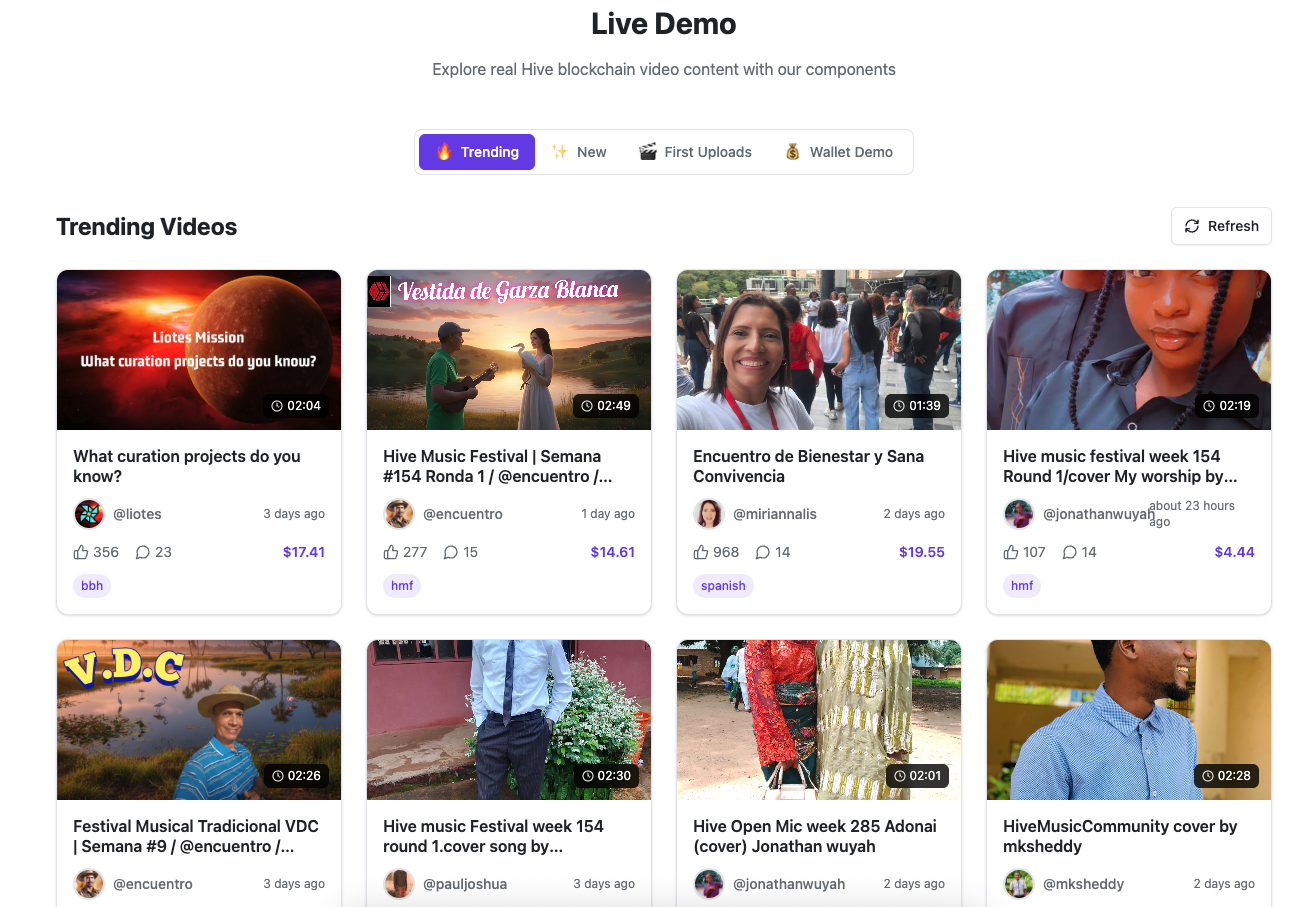Image resolution: width=1306 pixels, height=907 pixels.
Task: Click the hmf tag on jonathanwuyah video
Action: (x=1022, y=586)
